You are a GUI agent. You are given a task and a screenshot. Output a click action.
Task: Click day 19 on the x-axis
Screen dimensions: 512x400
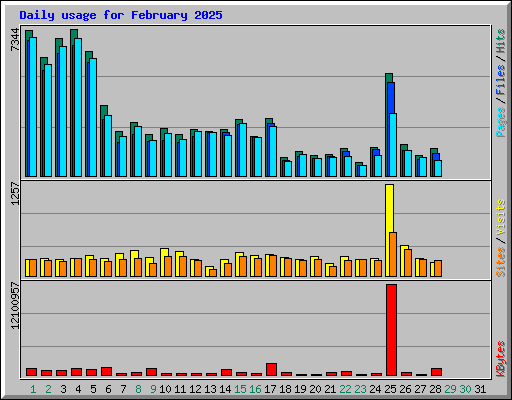pos(300,389)
